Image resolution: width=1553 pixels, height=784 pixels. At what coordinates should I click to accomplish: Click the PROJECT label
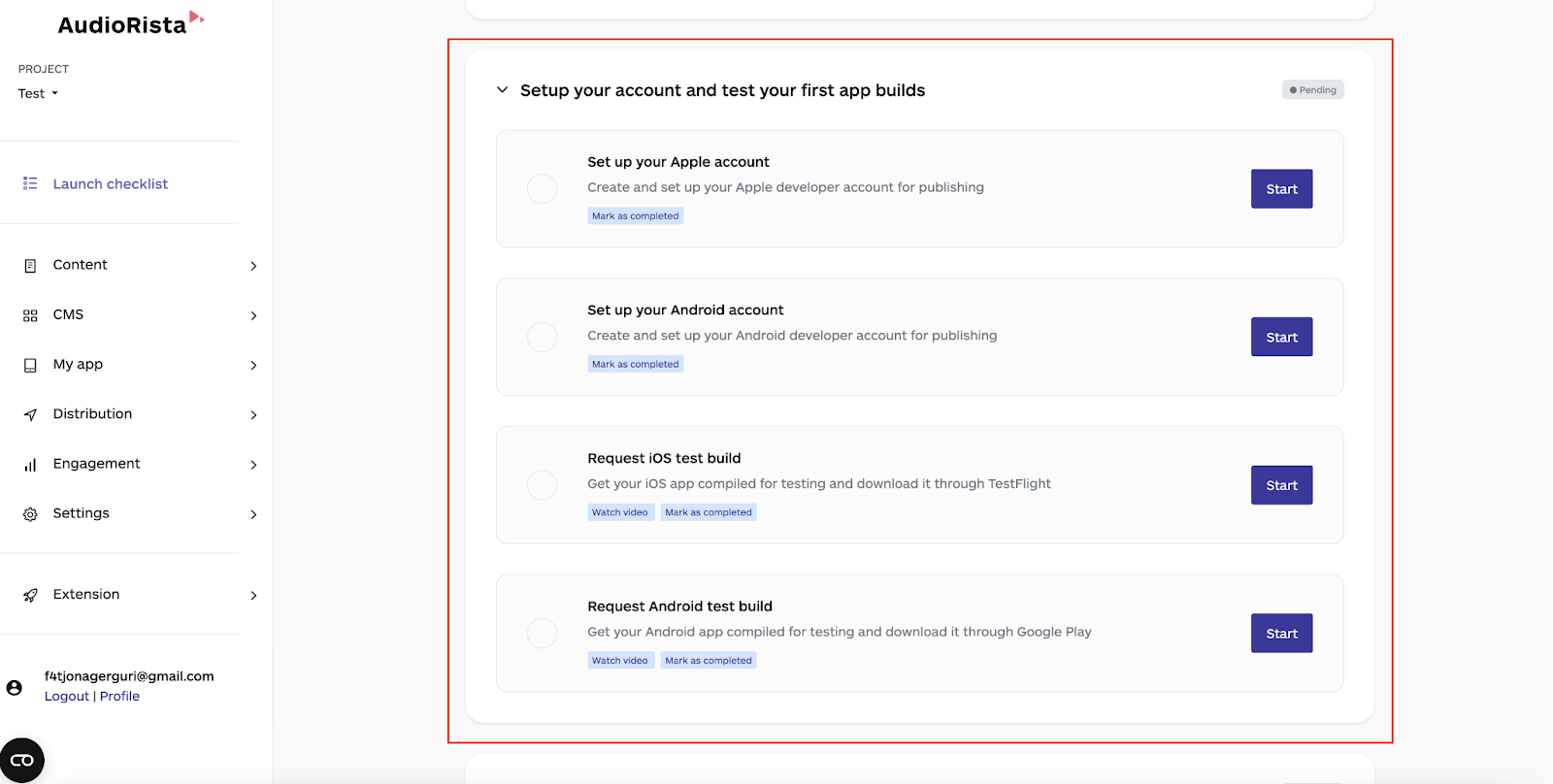coord(44,69)
